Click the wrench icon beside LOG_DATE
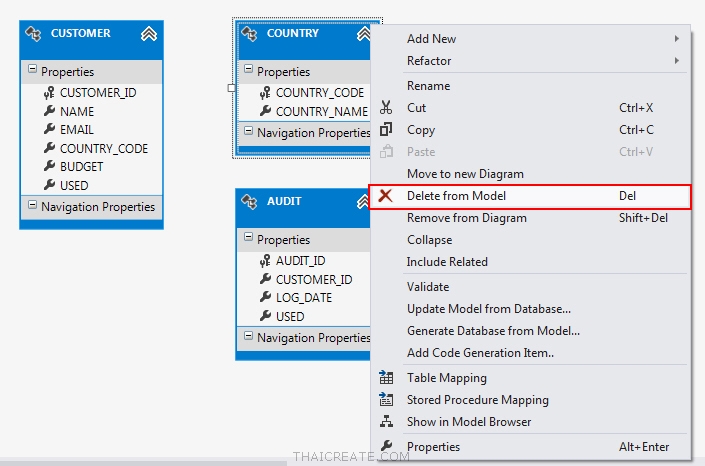 coord(265,297)
